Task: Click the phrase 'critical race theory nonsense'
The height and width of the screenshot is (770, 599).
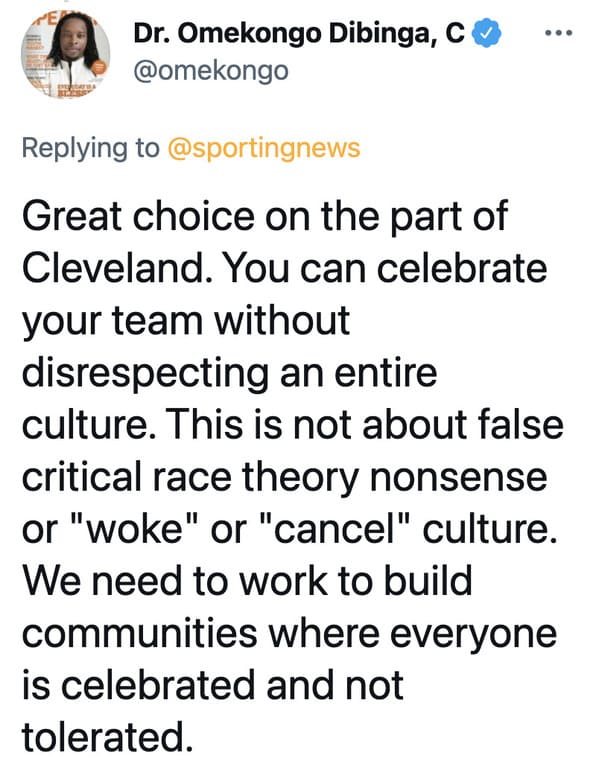Action: (x=284, y=477)
